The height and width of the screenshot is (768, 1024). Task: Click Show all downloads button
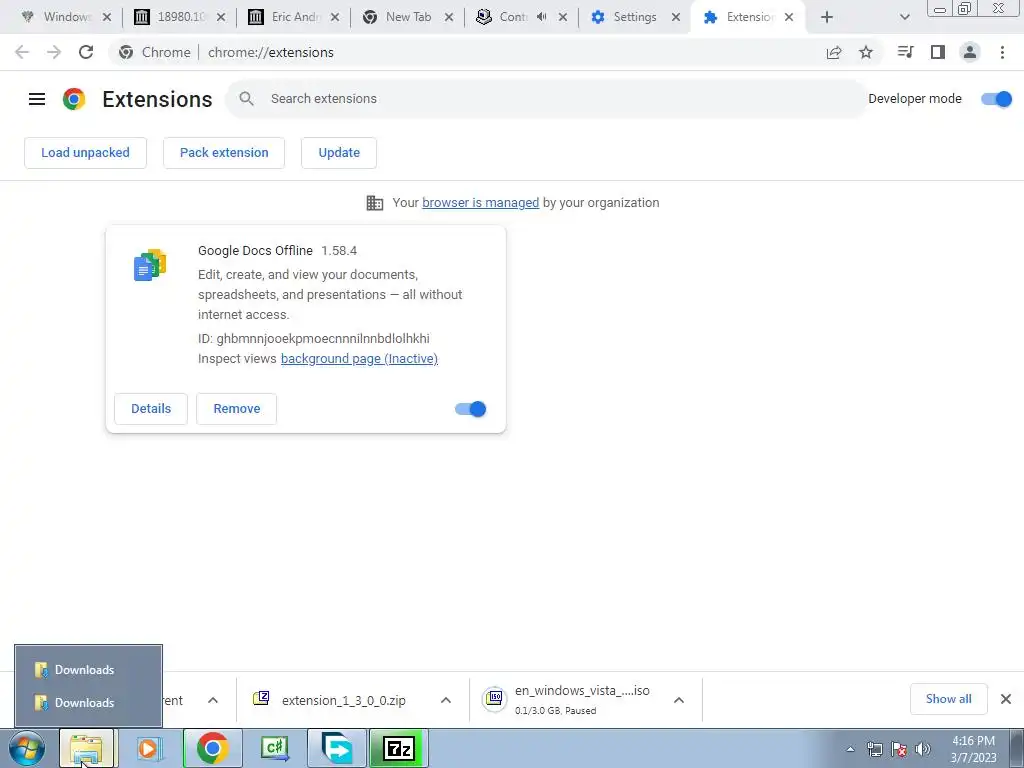948,699
